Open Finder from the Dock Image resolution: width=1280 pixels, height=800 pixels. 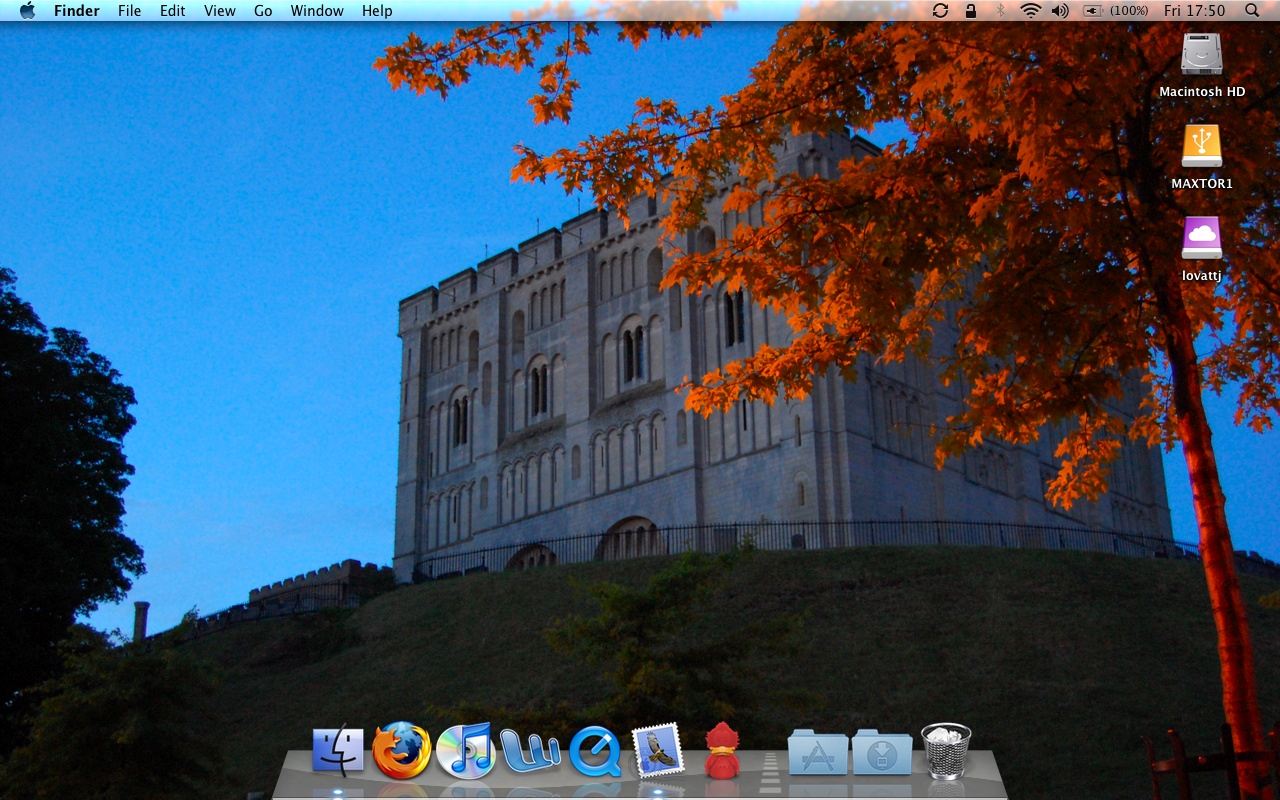tap(338, 750)
